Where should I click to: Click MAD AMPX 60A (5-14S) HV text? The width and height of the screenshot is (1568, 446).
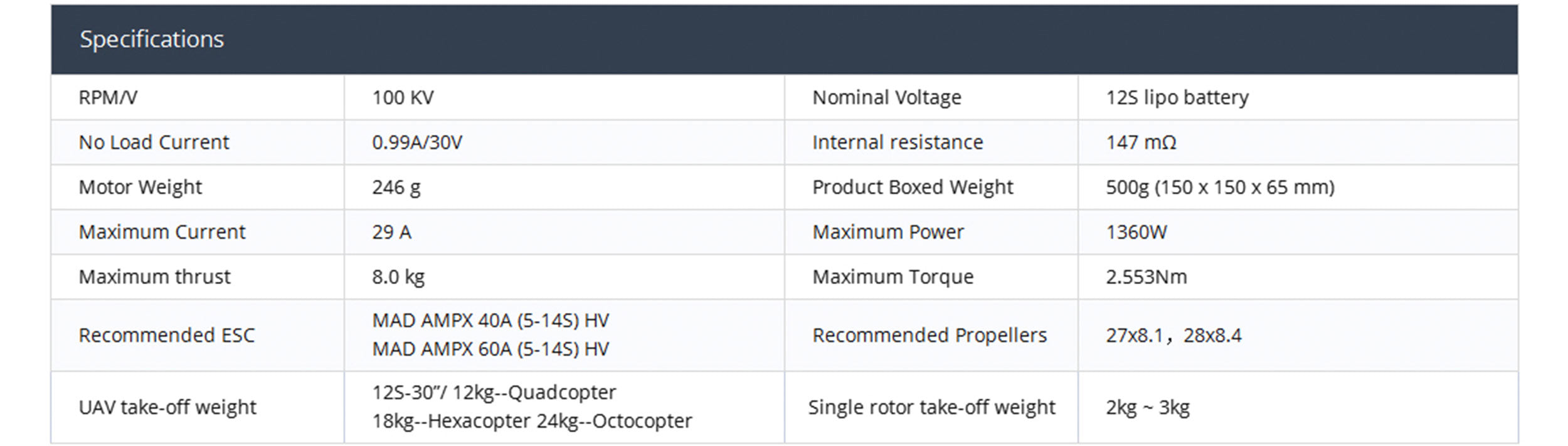pyautogui.click(x=490, y=349)
